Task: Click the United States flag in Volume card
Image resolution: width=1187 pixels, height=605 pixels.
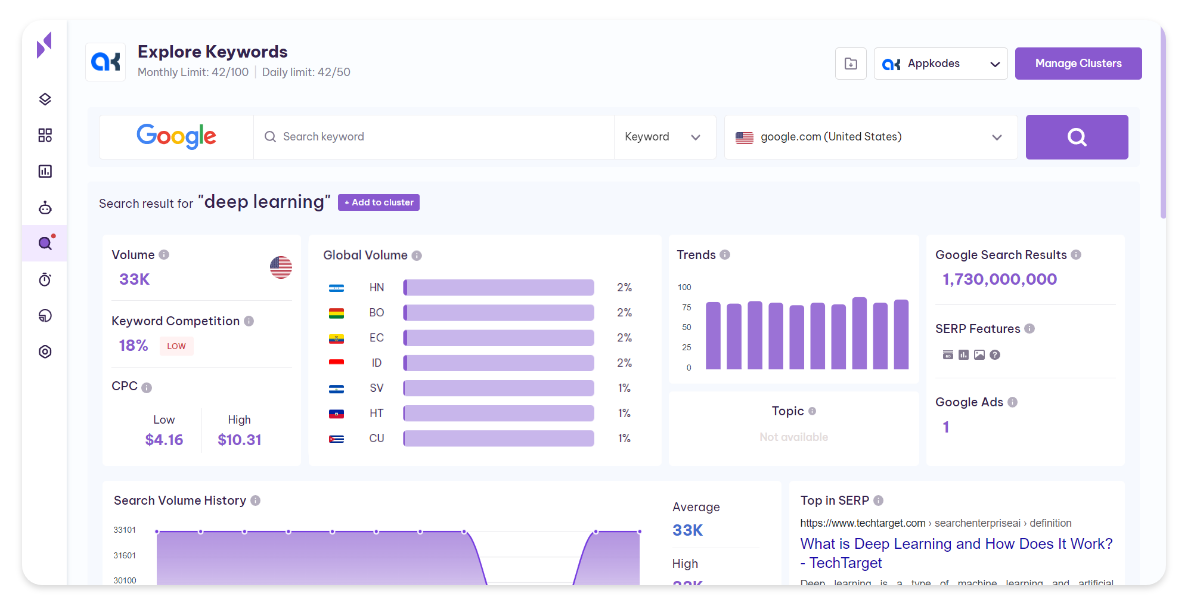Action: (x=281, y=267)
